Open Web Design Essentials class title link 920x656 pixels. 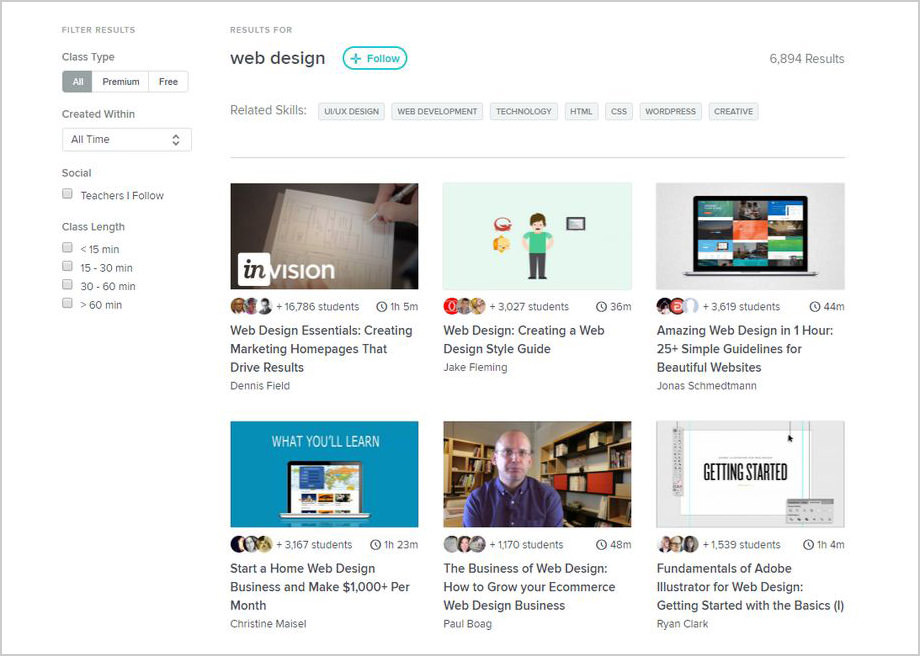pyautogui.click(x=322, y=349)
